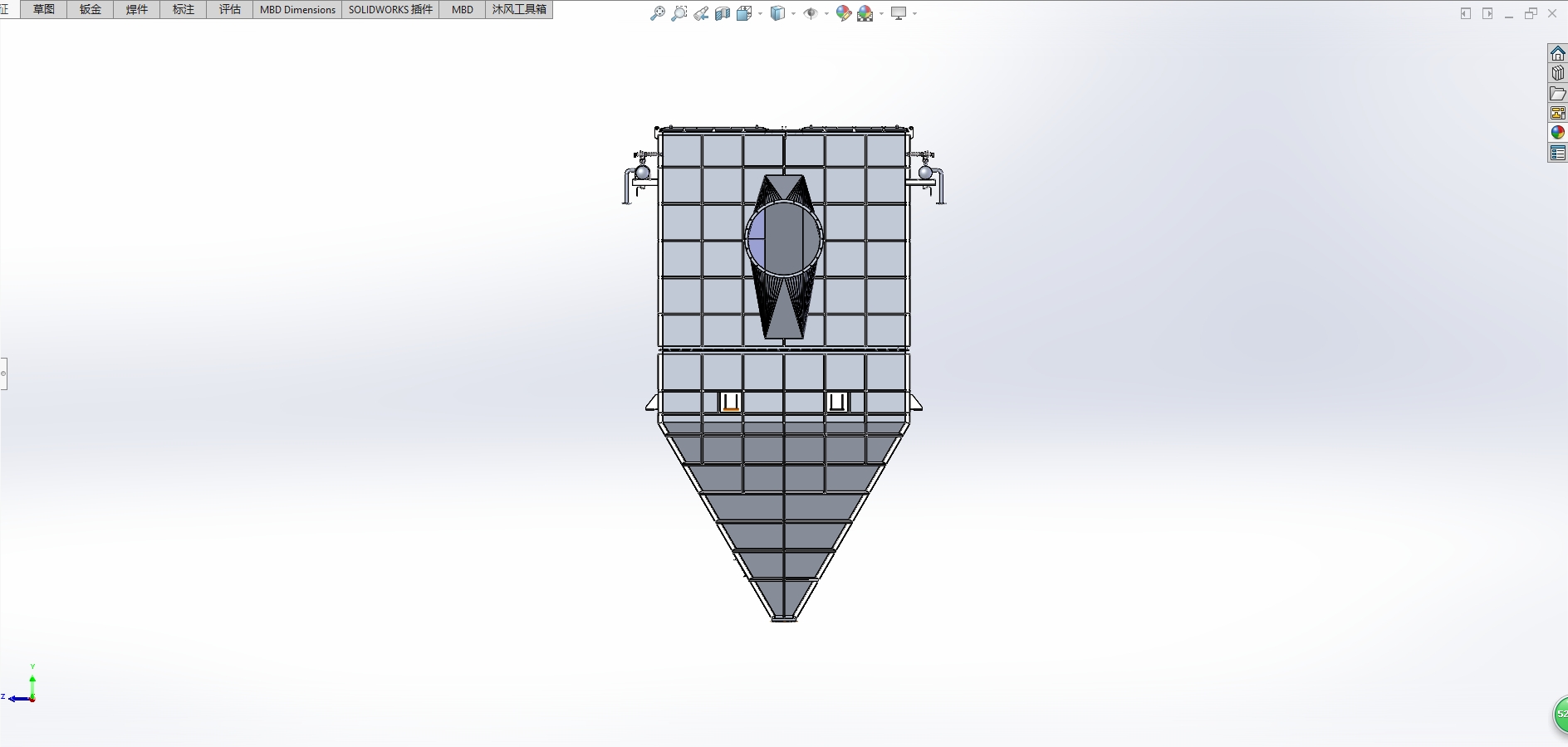Click the Apply Scene icon
This screenshot has height=747, width=1568.
click(865, 13)
